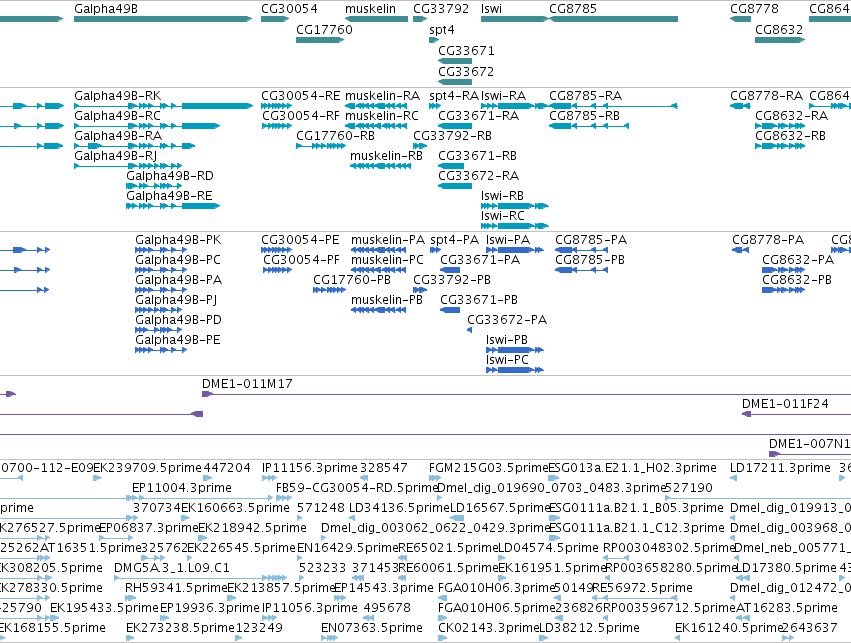The image size is (851, 643).
Task: Select the Iswi gene label
Action: 491,9
